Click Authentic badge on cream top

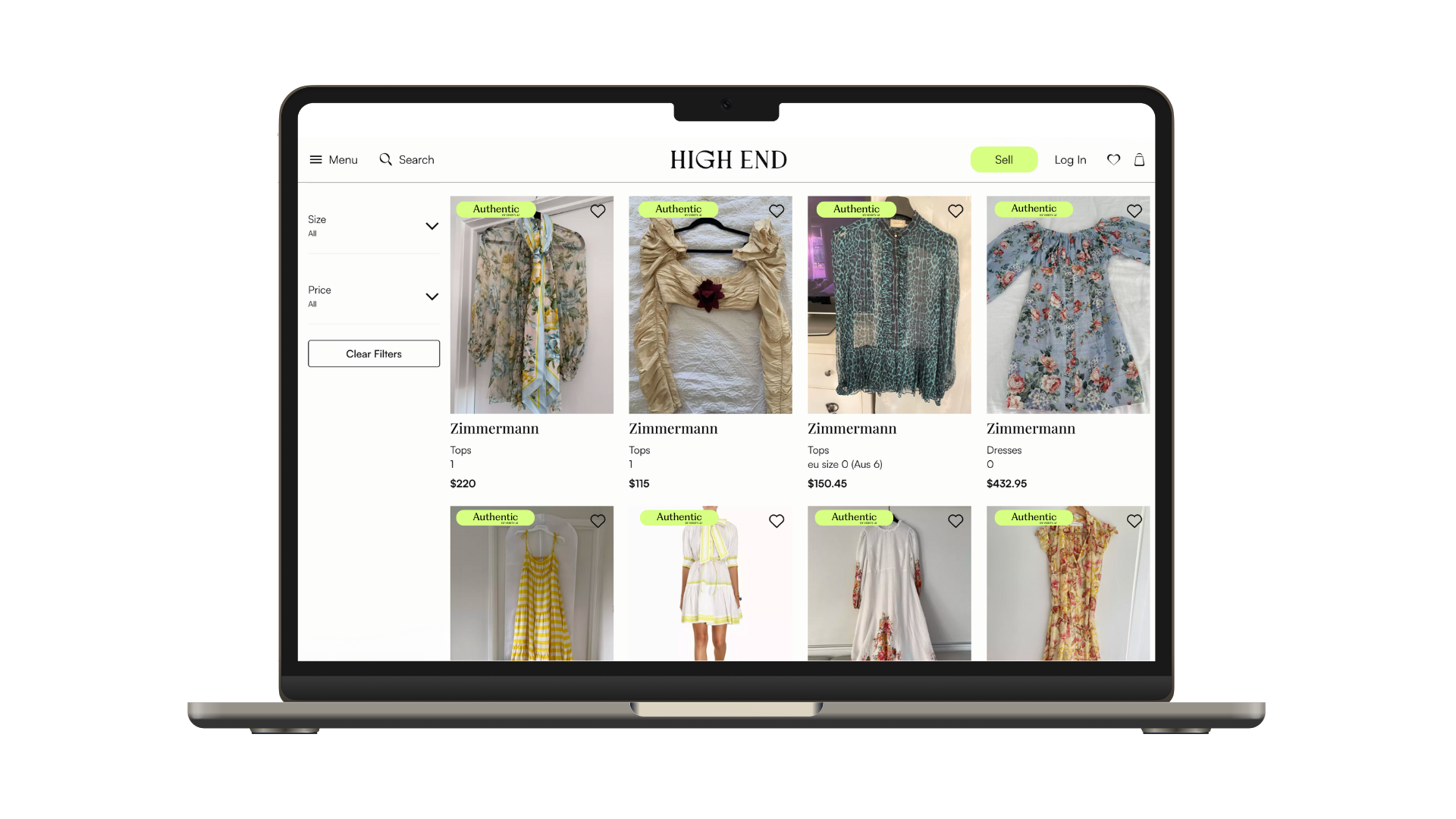click(x=678, y=209)
